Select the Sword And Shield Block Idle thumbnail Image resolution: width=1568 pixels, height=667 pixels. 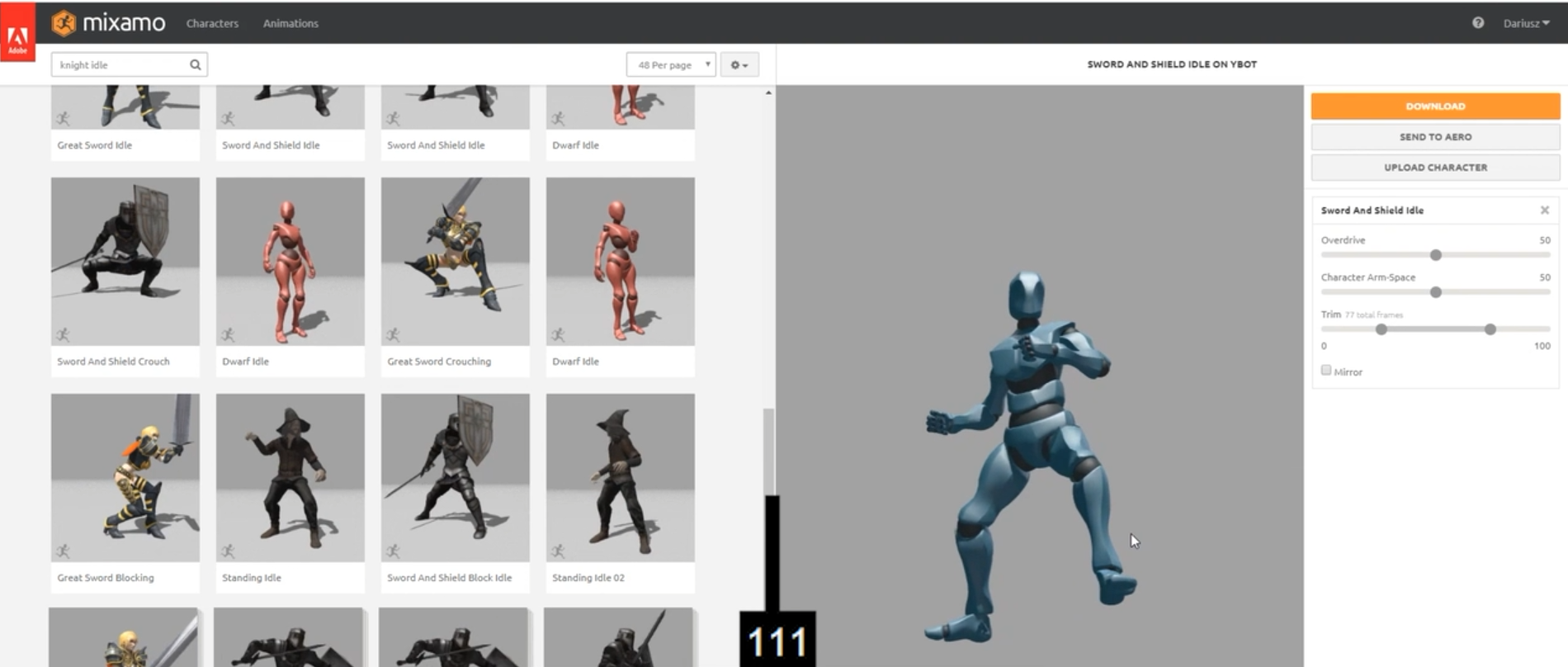456,478
